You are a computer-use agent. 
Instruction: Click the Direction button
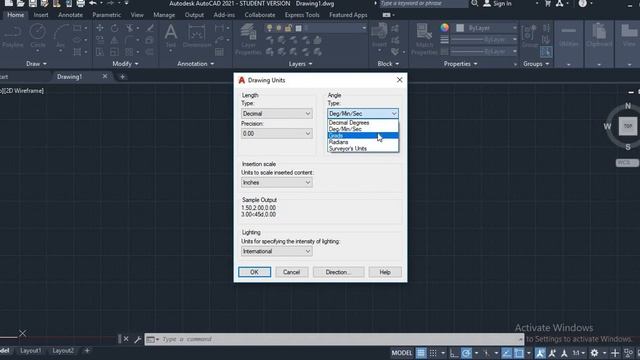338,272
